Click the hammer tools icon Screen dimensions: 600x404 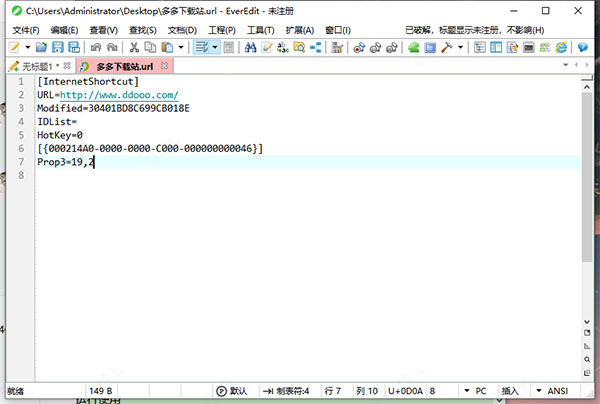tap(447, 47)
